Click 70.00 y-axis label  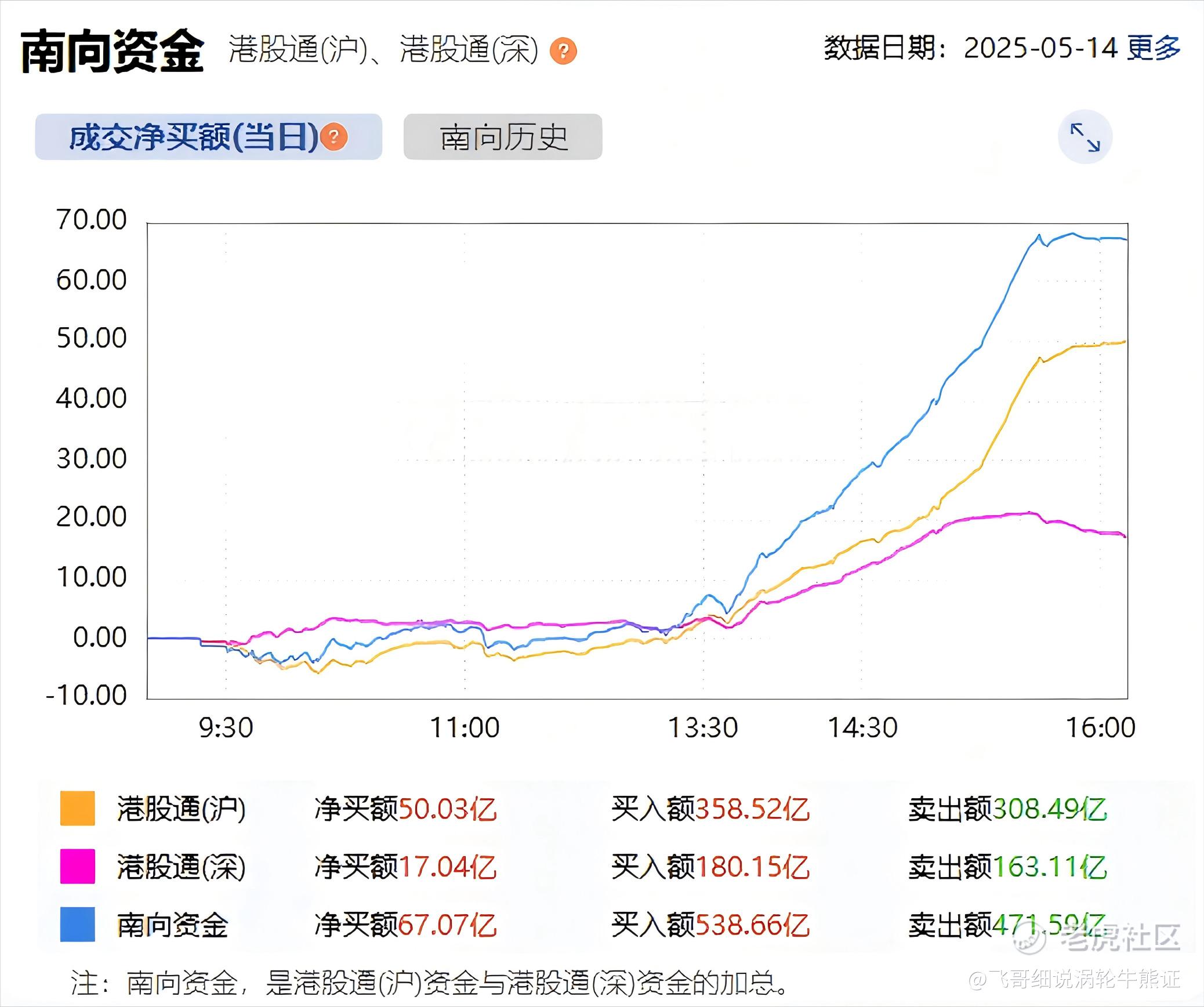[x=92, y=220]
